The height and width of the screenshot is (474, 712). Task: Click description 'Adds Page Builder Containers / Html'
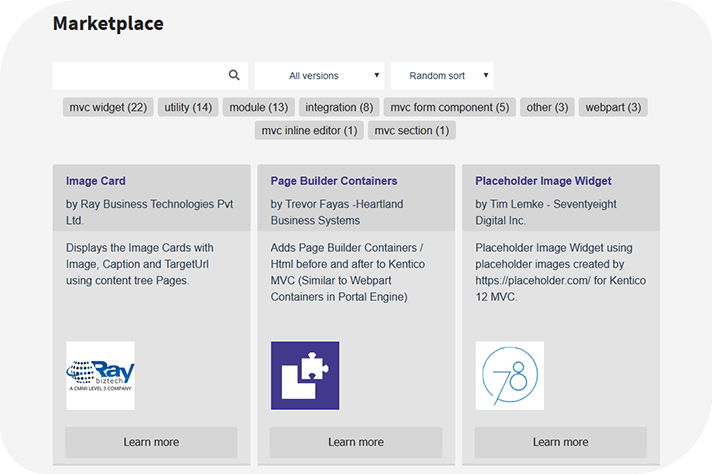[346, 256]
